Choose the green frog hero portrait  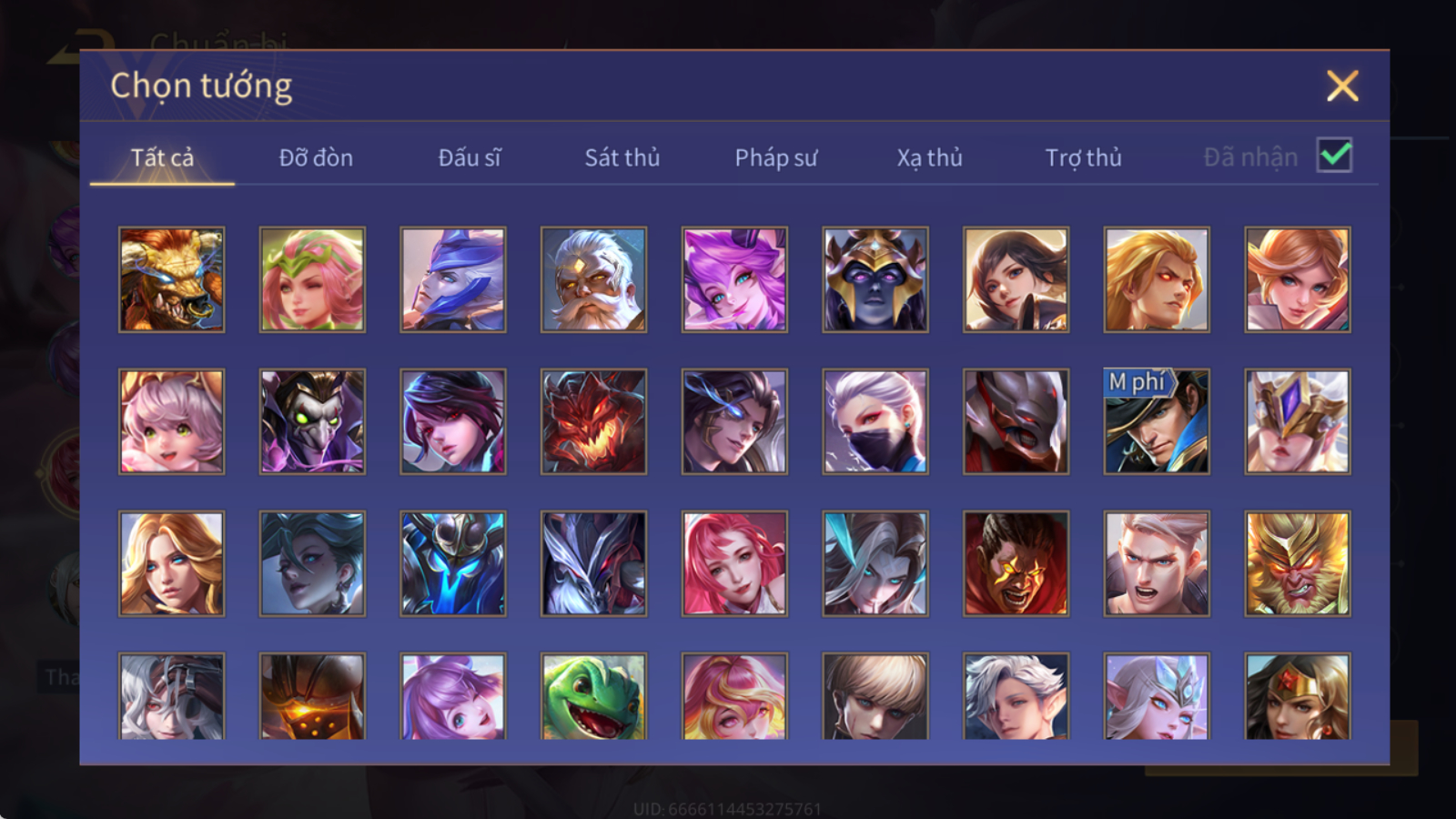(x=593, y=695)
